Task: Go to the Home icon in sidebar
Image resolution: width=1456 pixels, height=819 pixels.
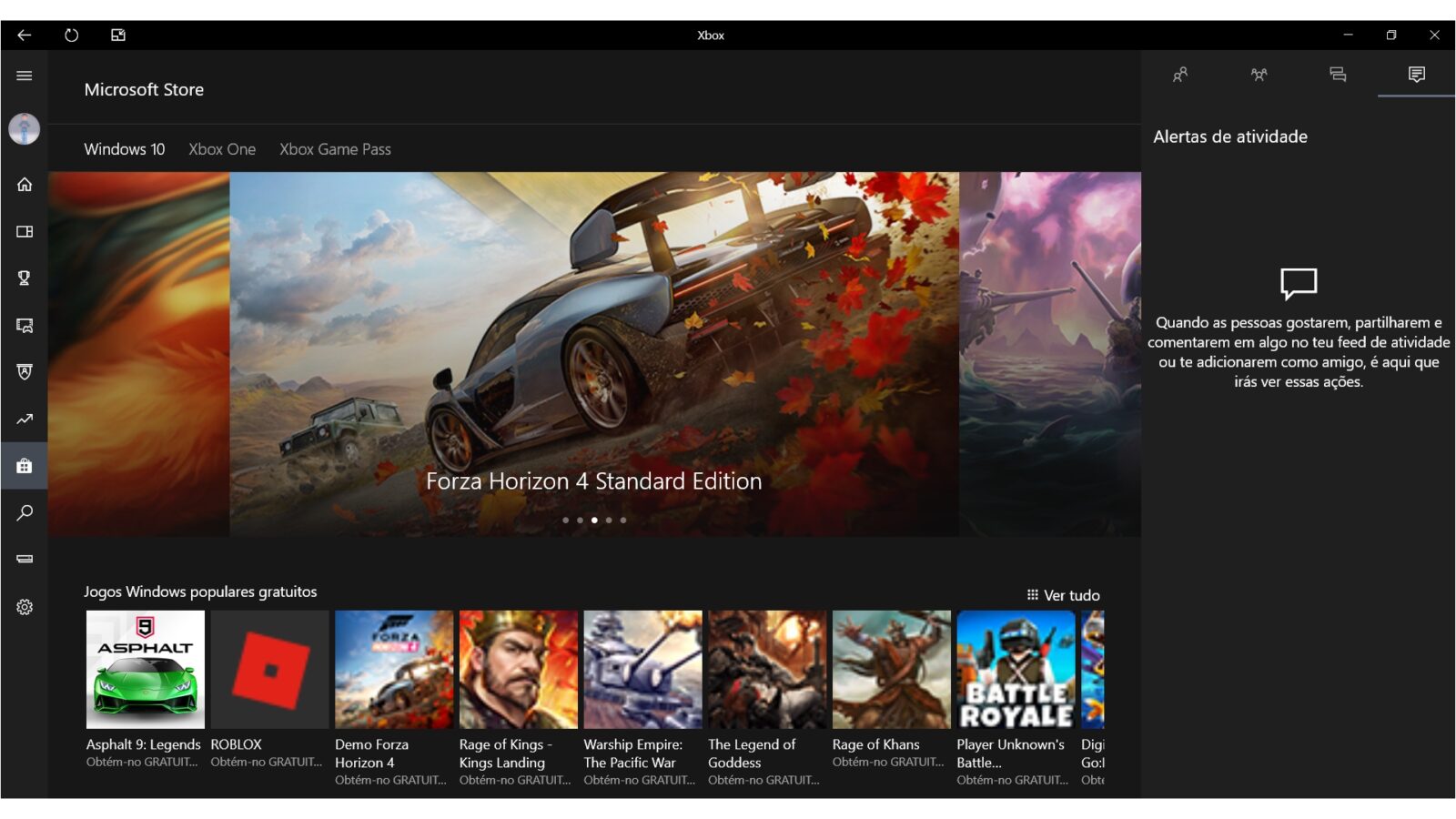Action: (25, 185)
